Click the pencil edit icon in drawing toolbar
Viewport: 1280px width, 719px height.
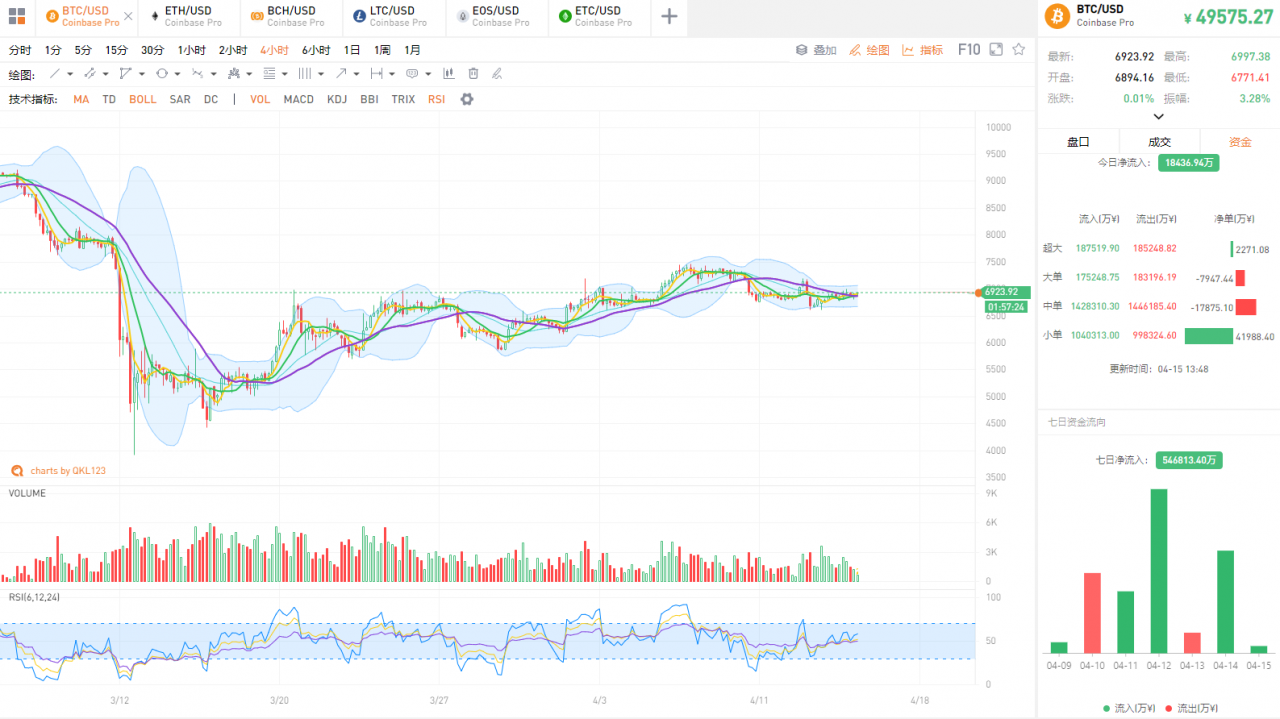click(x=497, y=74)
